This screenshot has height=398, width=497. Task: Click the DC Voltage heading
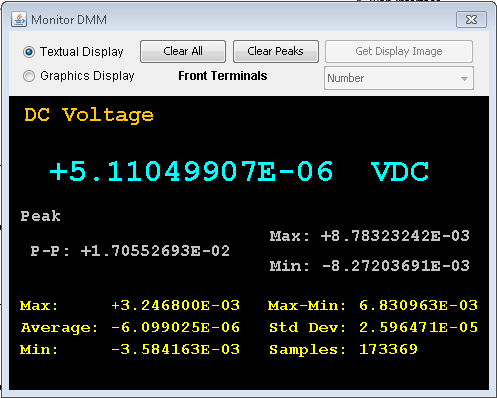(89, 115)
